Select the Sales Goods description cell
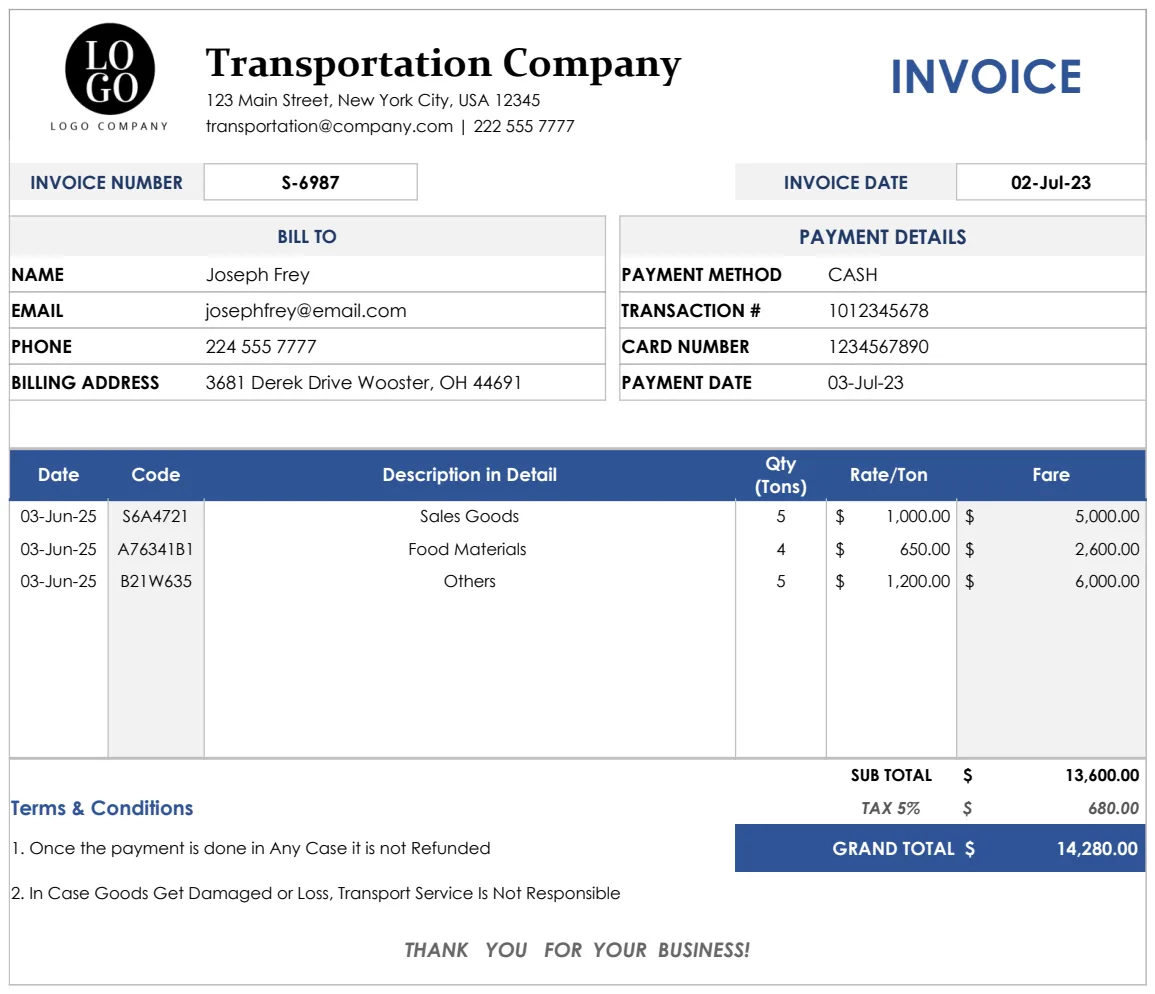The image size is (1155, 994). (x=469, y=517)
